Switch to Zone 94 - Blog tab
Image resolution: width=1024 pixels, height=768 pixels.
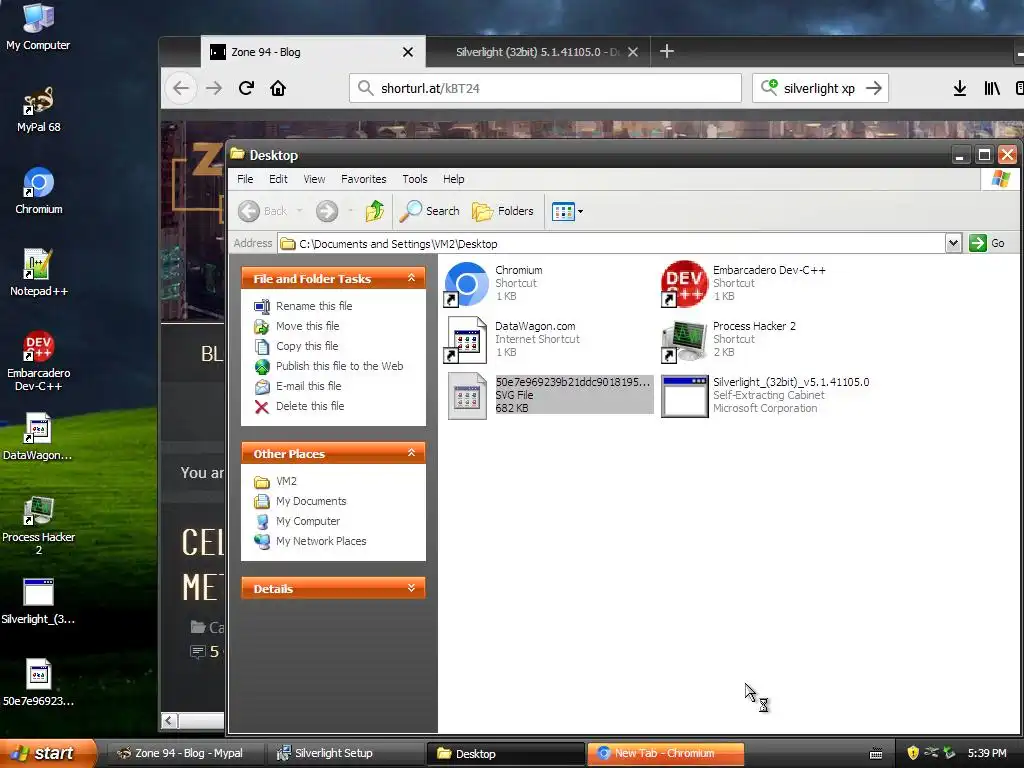[313, 52]
